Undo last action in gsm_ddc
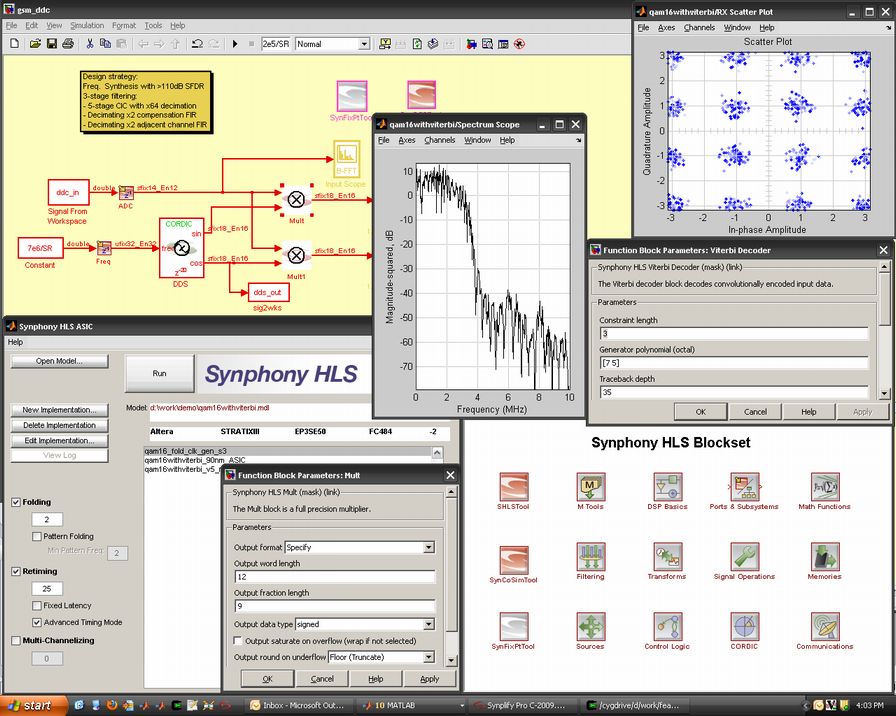896x716 pixels. coord(197,44)
